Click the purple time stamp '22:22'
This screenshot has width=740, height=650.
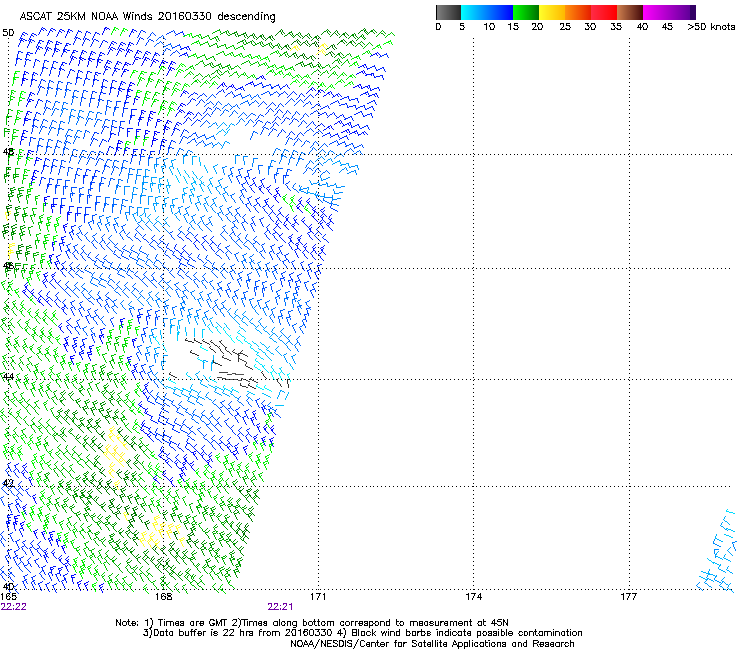(x=14, y=607)
